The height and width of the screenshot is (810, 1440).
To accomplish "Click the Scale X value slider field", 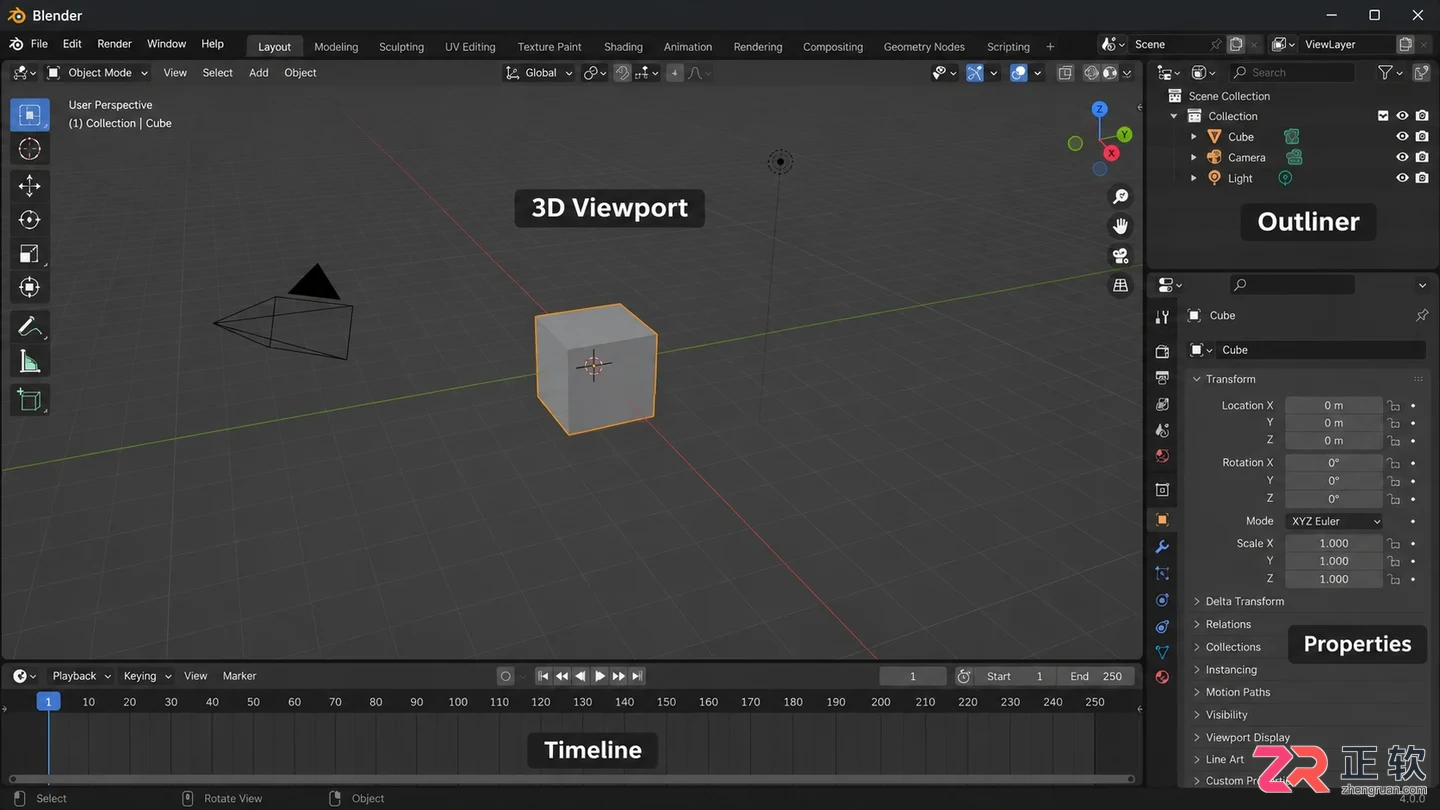I will (1334, 543).
